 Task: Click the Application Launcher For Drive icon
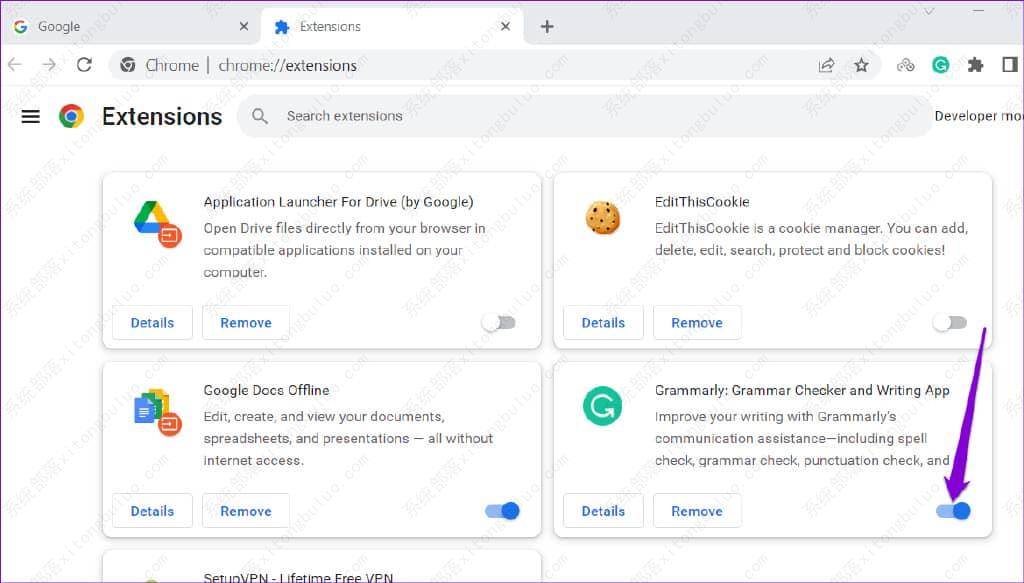(x=157, y=224)
